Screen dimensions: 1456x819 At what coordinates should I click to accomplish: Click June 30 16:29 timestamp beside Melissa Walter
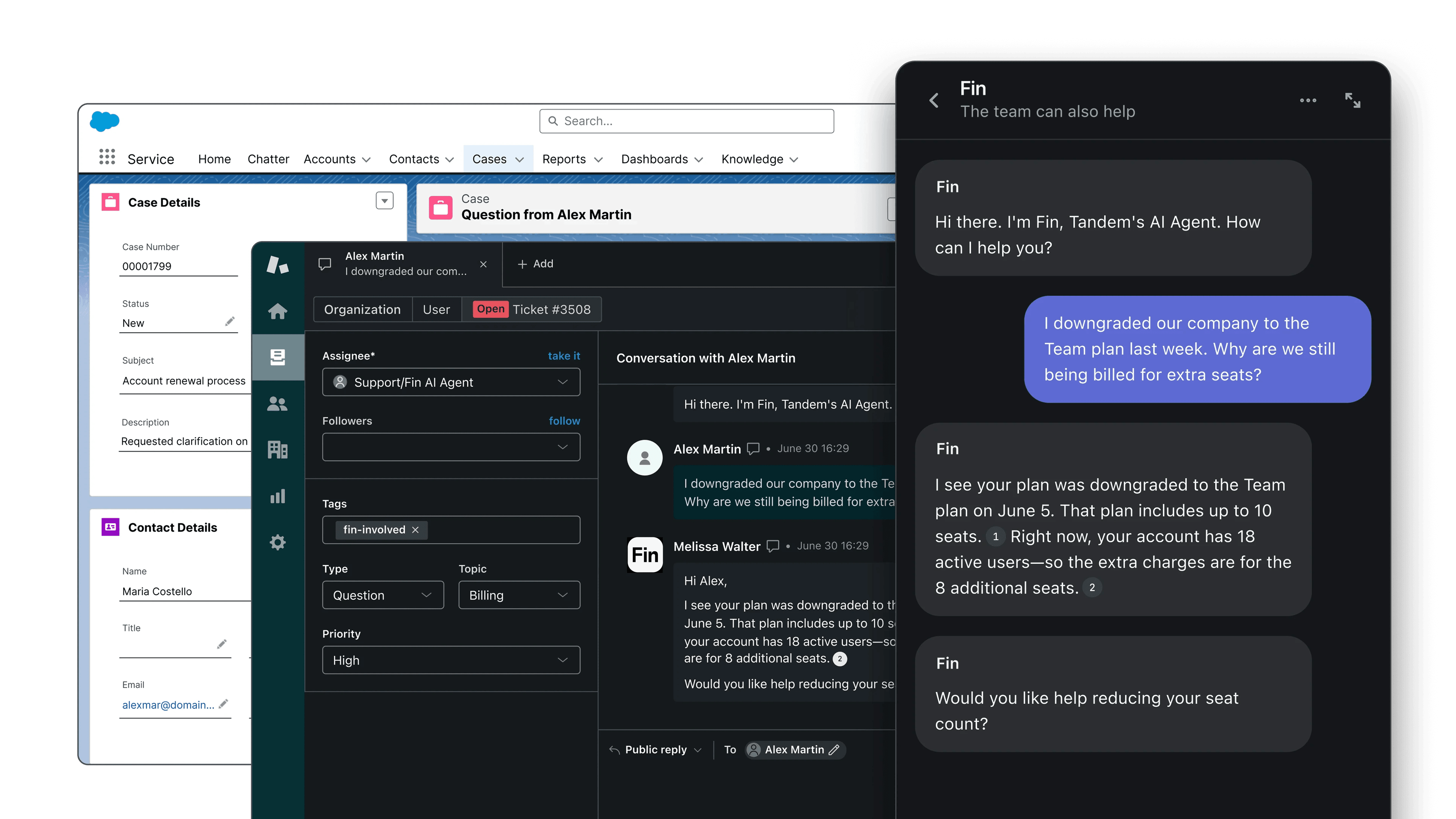[833, 546]
